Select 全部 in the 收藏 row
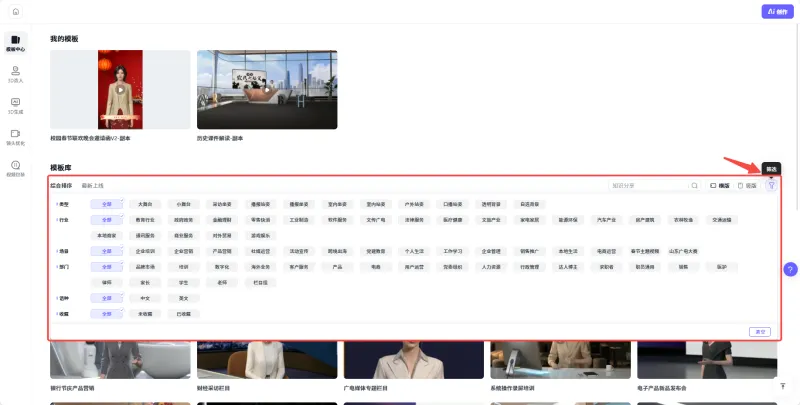 (x=107, y=314)
